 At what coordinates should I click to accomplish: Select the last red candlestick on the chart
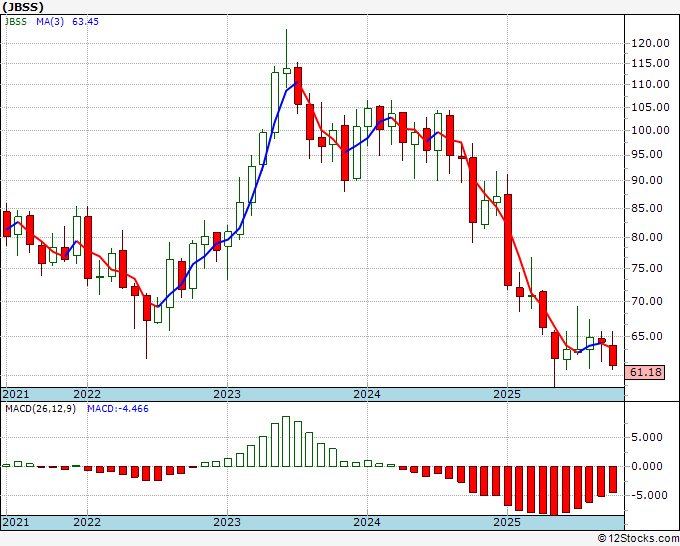(613, 355)
